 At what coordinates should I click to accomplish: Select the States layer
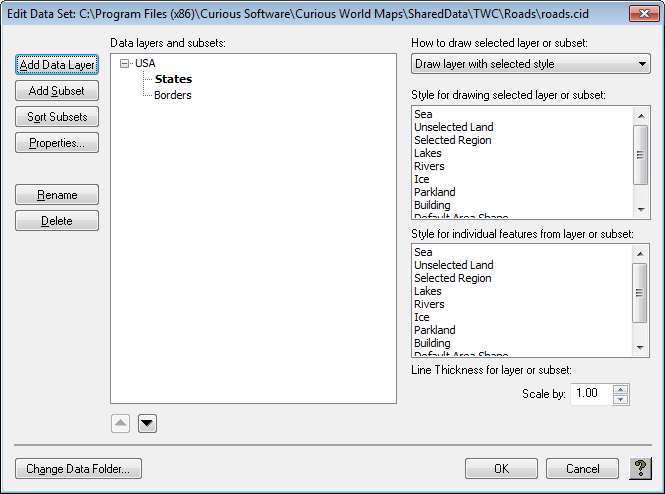173,79
